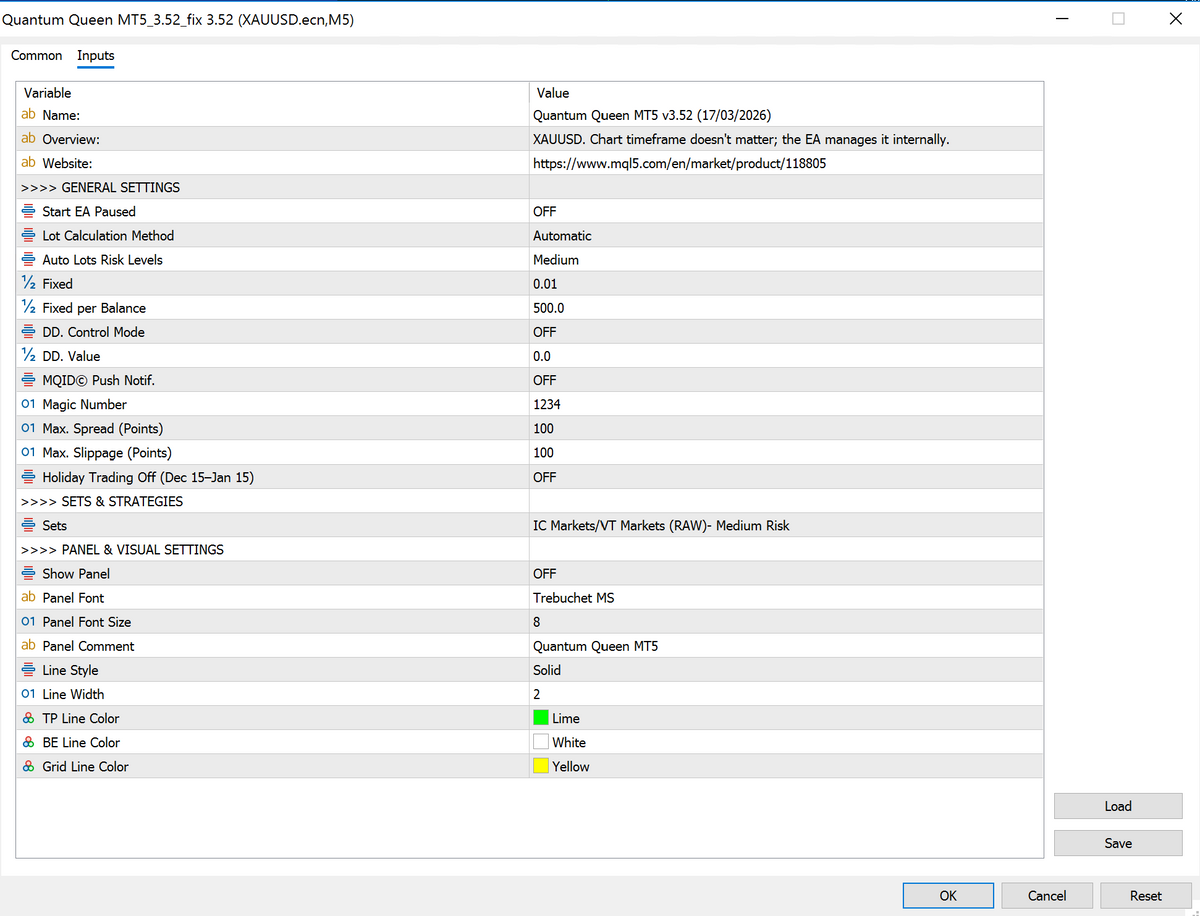Click the double-type icon beside DD. Value
Viewport: 1200px width, 916px height.
coord(28,356)
